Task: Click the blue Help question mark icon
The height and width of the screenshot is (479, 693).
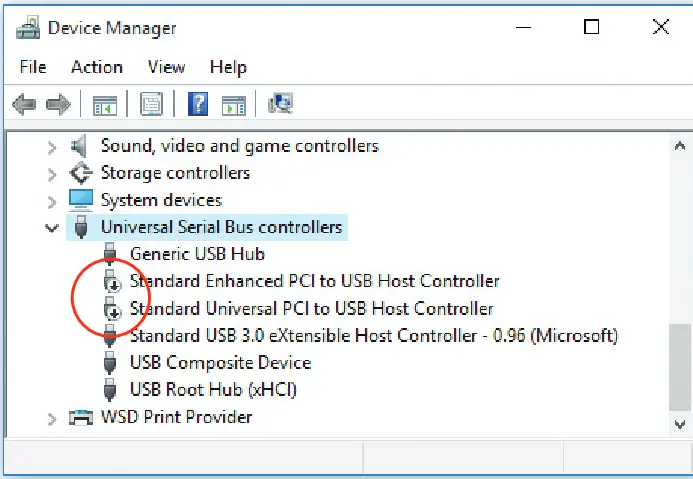Action: tap(198, 104)
